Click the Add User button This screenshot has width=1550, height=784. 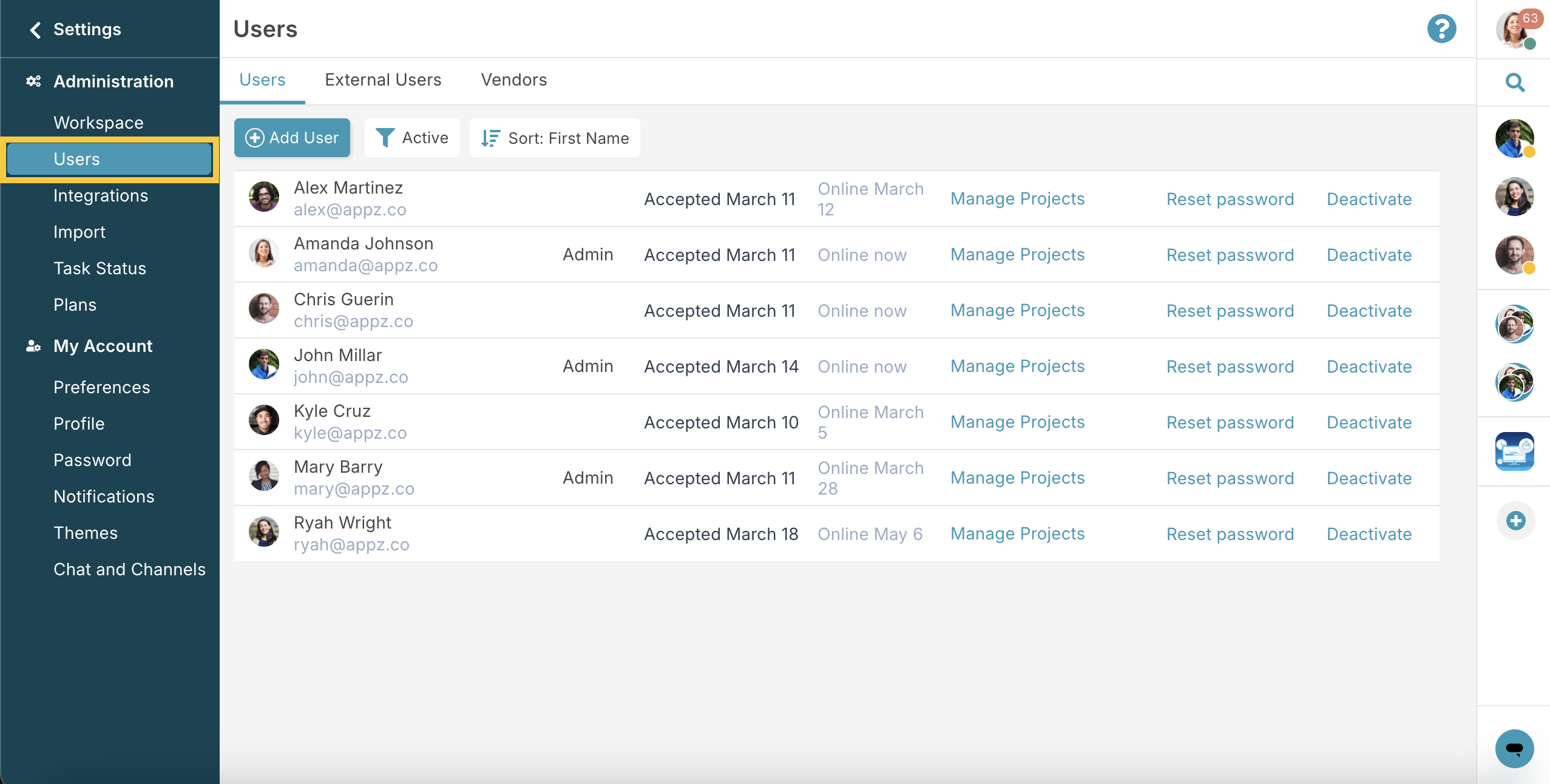click(292, 138)
